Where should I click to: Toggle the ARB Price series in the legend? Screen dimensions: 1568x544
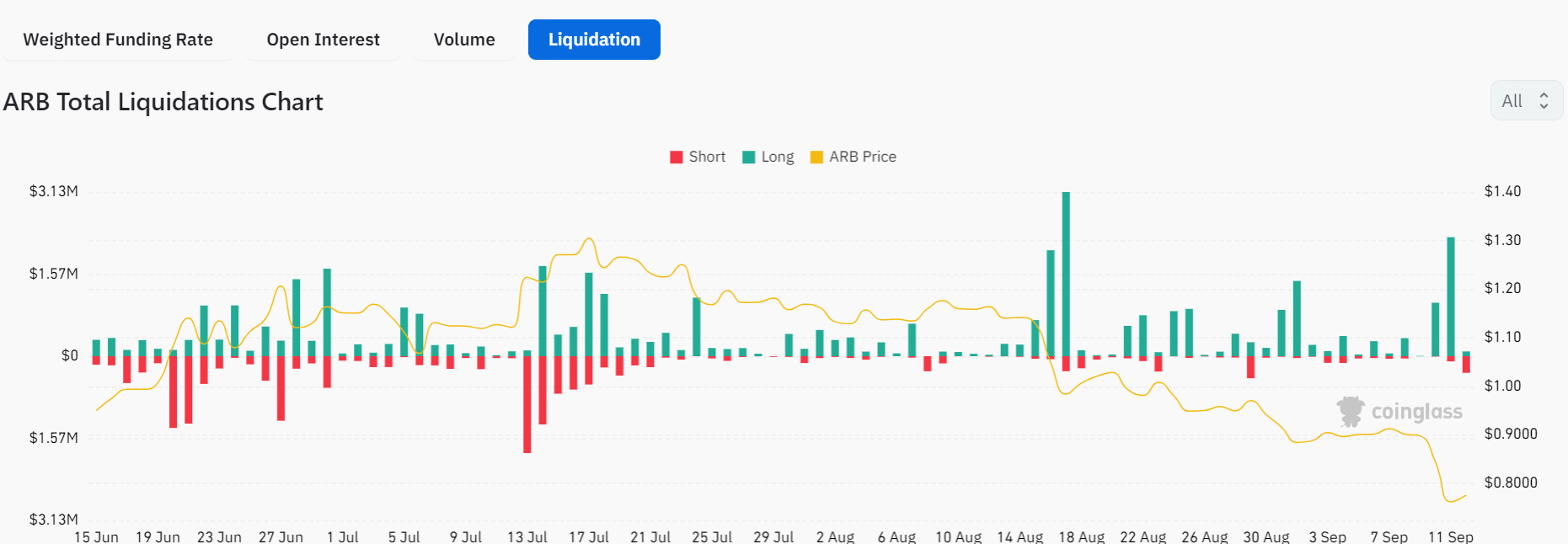pyautogui.click(x=854, y=157)
